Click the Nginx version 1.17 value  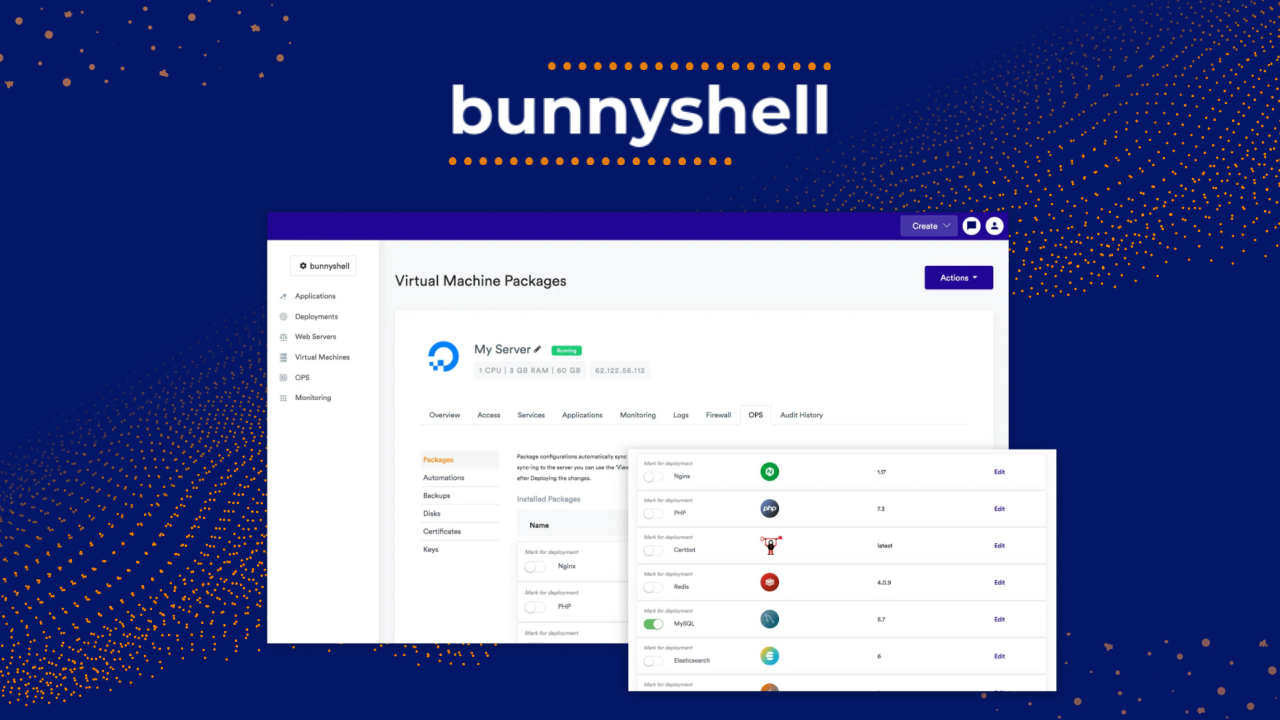click(x=881, y=472)
